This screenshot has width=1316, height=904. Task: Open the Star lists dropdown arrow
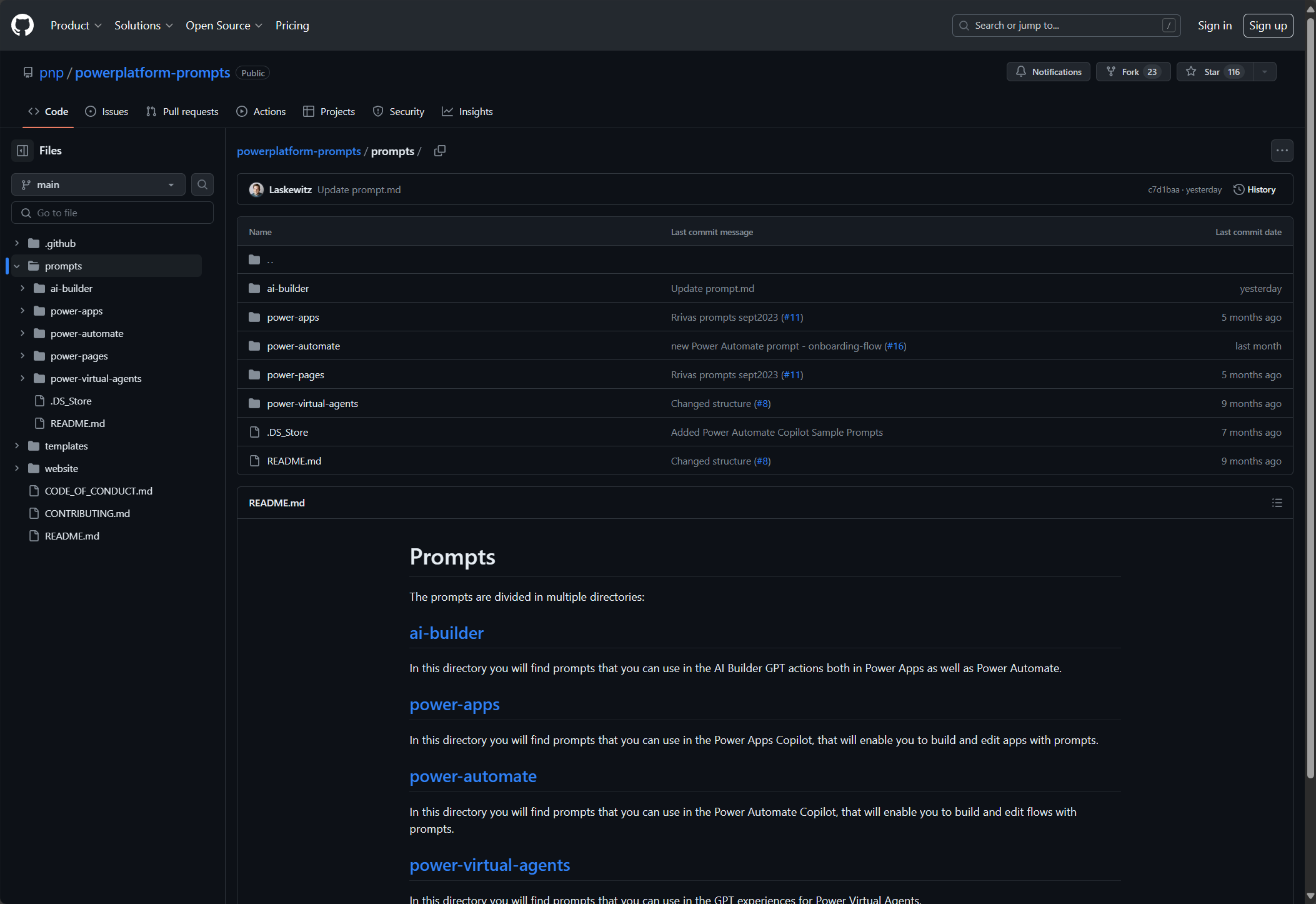coord(1265,72)
